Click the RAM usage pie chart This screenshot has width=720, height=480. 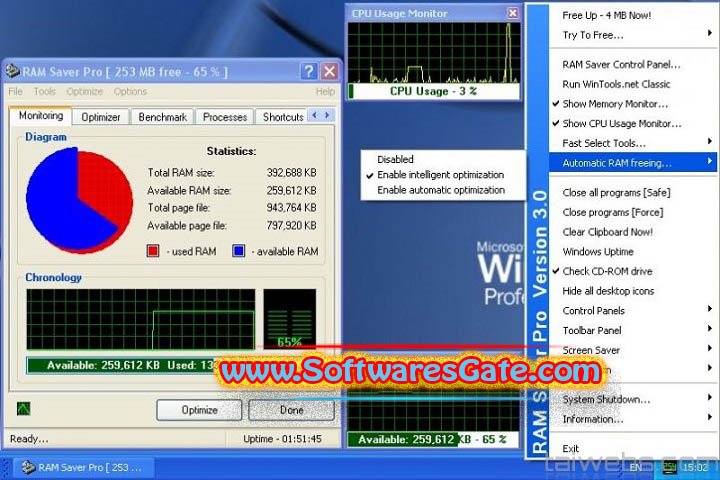point(79,200)
